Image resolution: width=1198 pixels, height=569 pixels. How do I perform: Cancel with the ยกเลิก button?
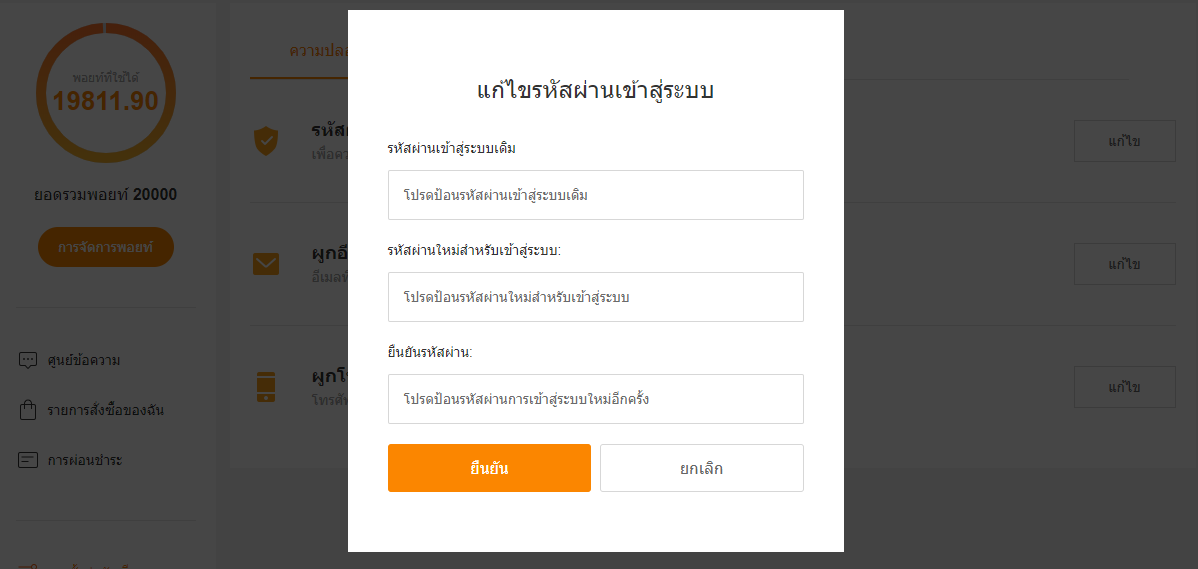pos(702,468)
